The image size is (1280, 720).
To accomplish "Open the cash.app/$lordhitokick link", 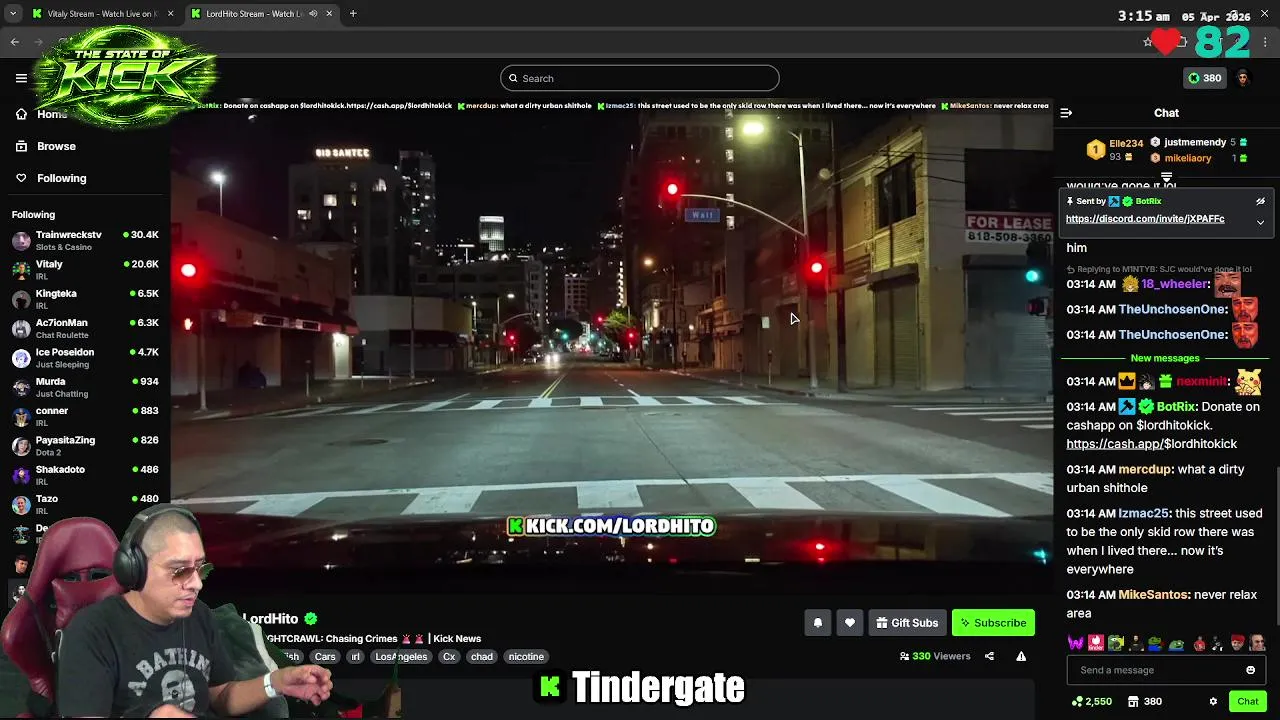I will 1151,444.
